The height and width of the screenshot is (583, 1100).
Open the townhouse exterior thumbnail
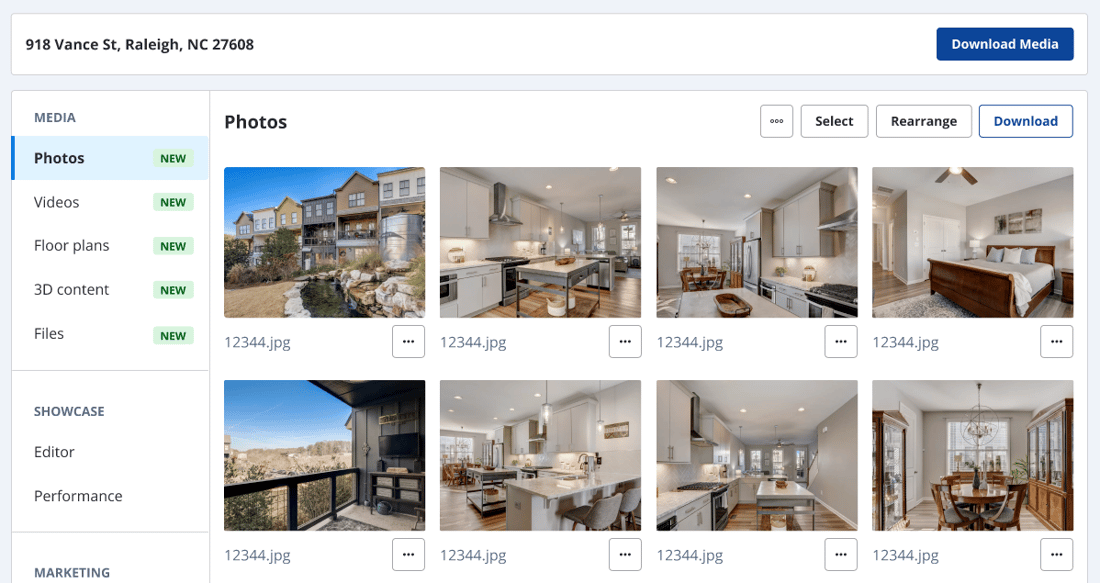click(x=324, y=242)
